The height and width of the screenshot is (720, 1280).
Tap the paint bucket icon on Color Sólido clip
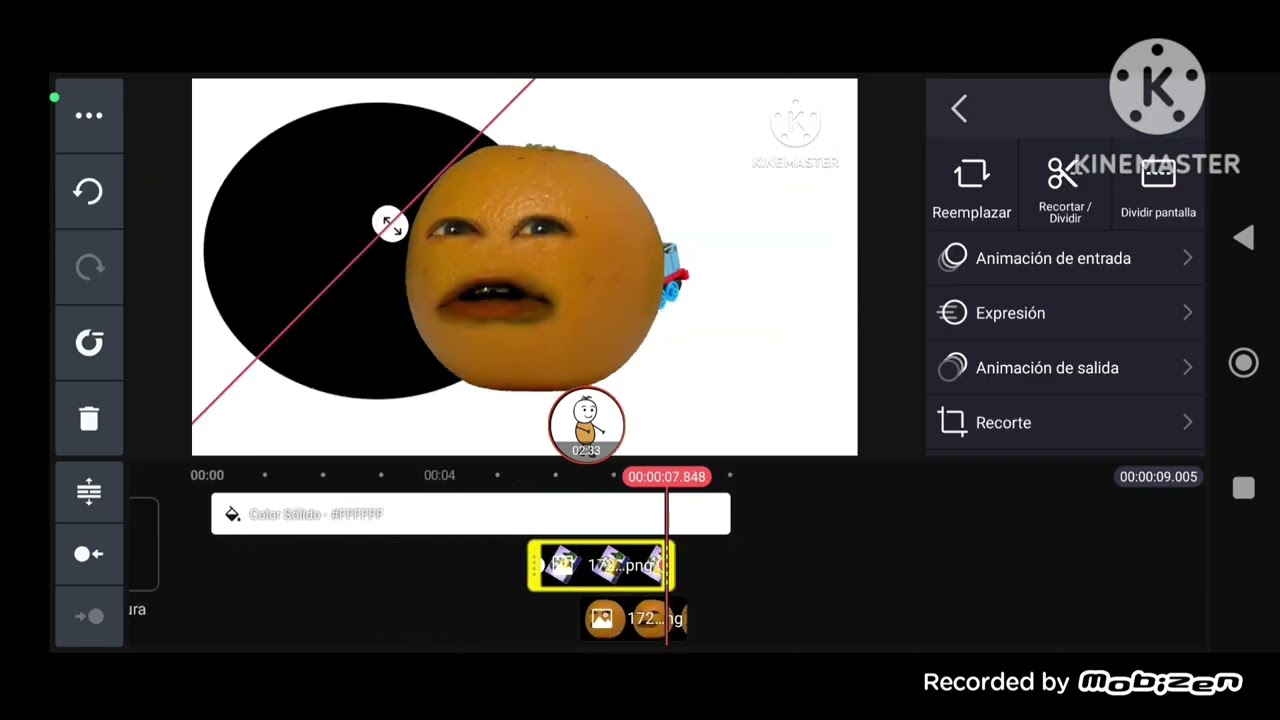[232, 514]
